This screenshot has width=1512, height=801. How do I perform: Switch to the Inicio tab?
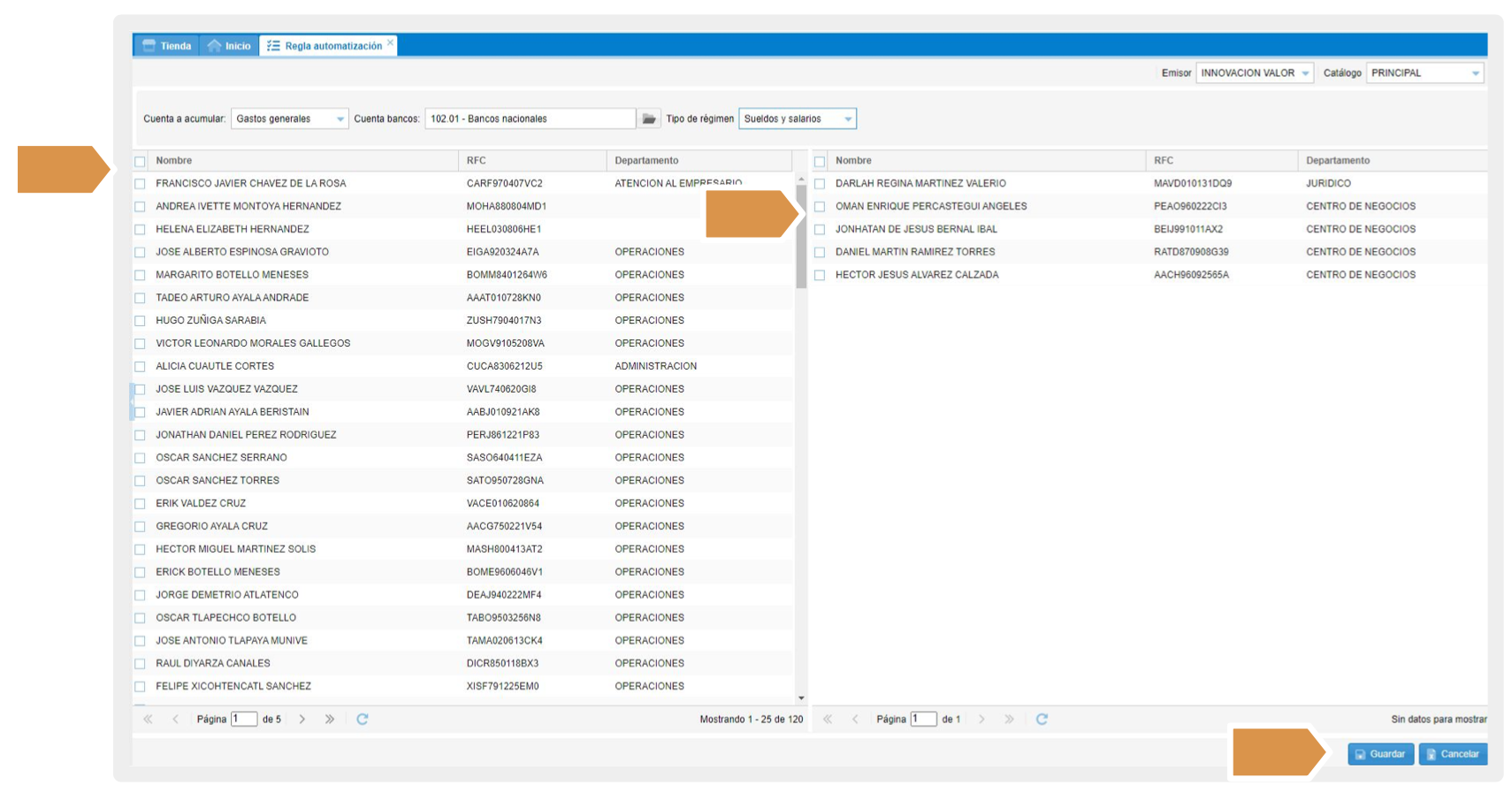(229, 46)
